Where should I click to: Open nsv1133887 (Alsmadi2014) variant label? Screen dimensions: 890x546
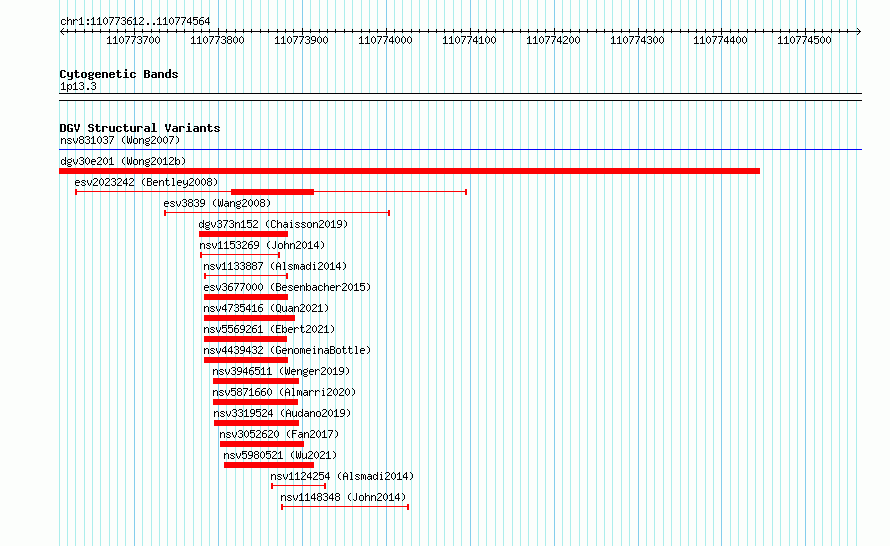point(275,266)
